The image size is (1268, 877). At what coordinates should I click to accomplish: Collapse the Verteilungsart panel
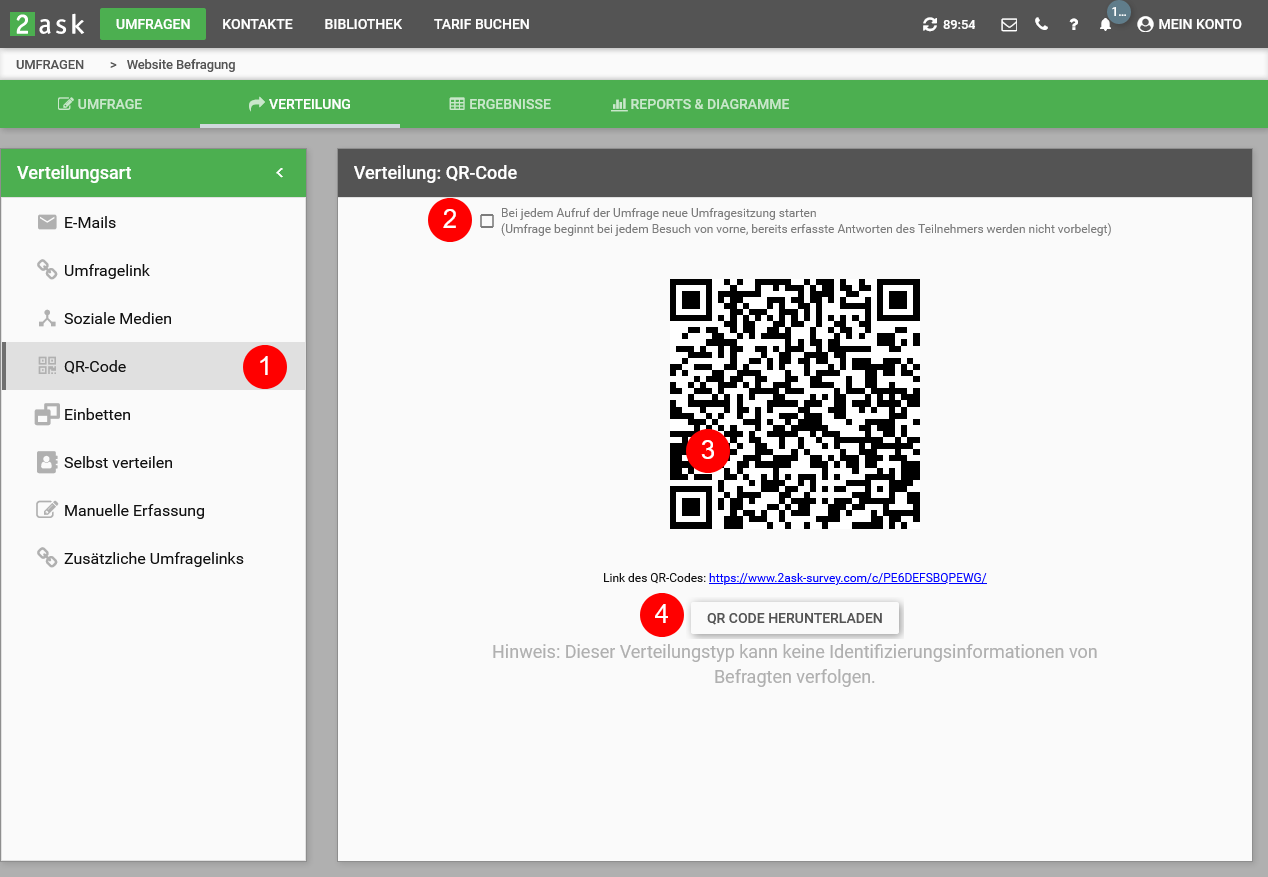click(x=280, y=173)
